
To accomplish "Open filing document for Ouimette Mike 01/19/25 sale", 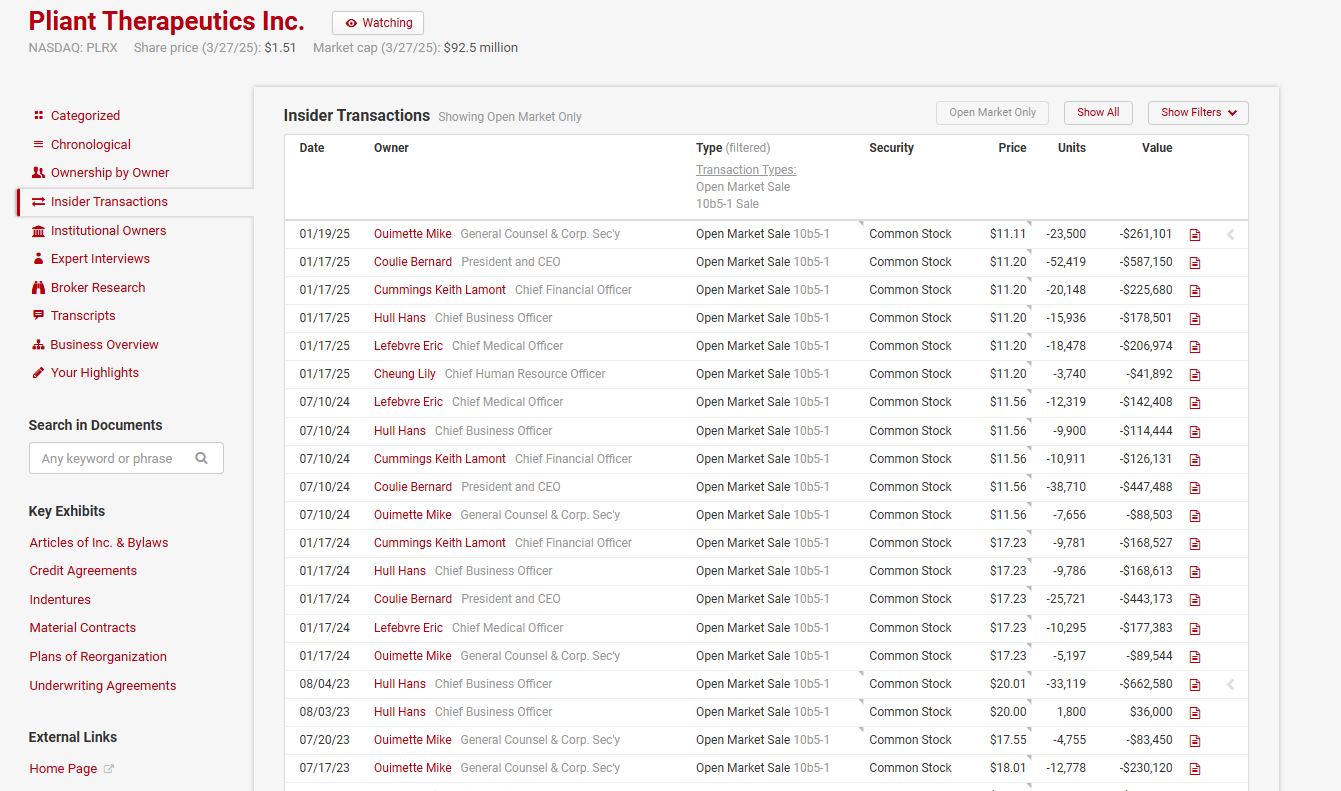I will pos(1195,235).
